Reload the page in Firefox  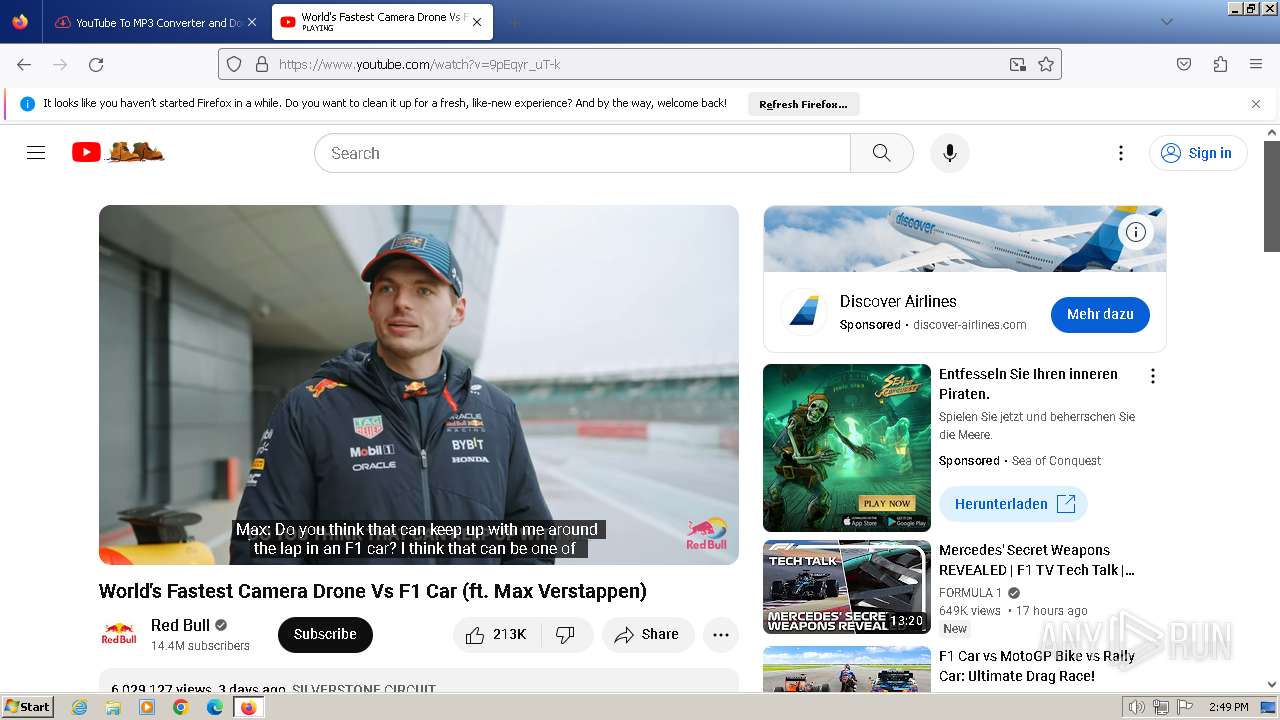tap(96, 64)
